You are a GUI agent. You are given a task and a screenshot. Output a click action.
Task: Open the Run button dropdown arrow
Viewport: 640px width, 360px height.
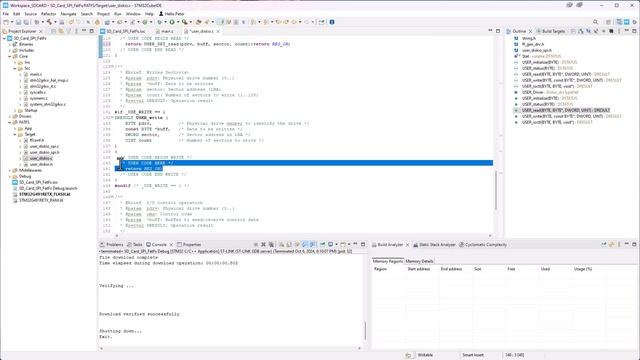click(178, 22)
